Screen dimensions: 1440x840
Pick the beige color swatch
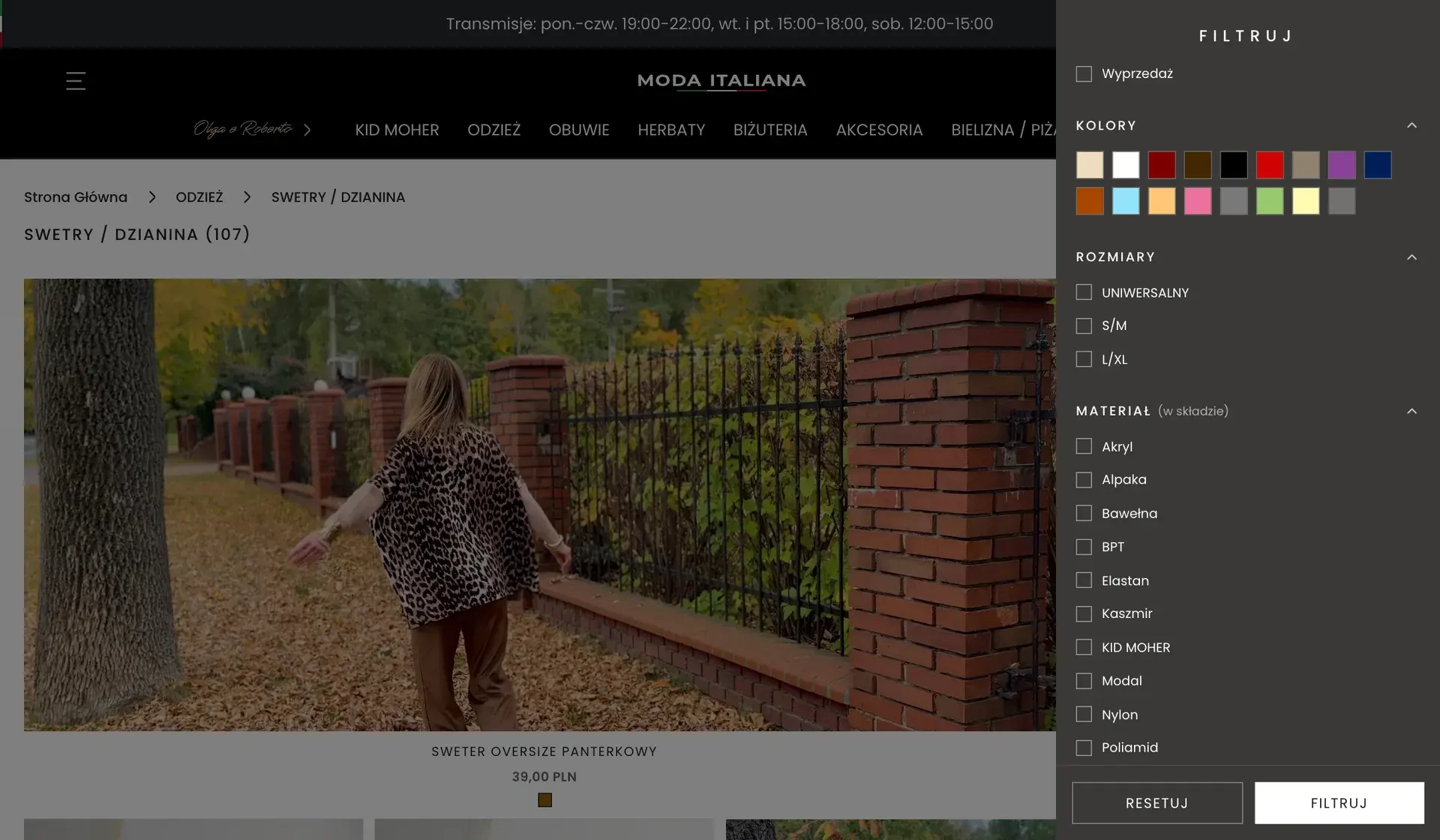coord(1090,165)
